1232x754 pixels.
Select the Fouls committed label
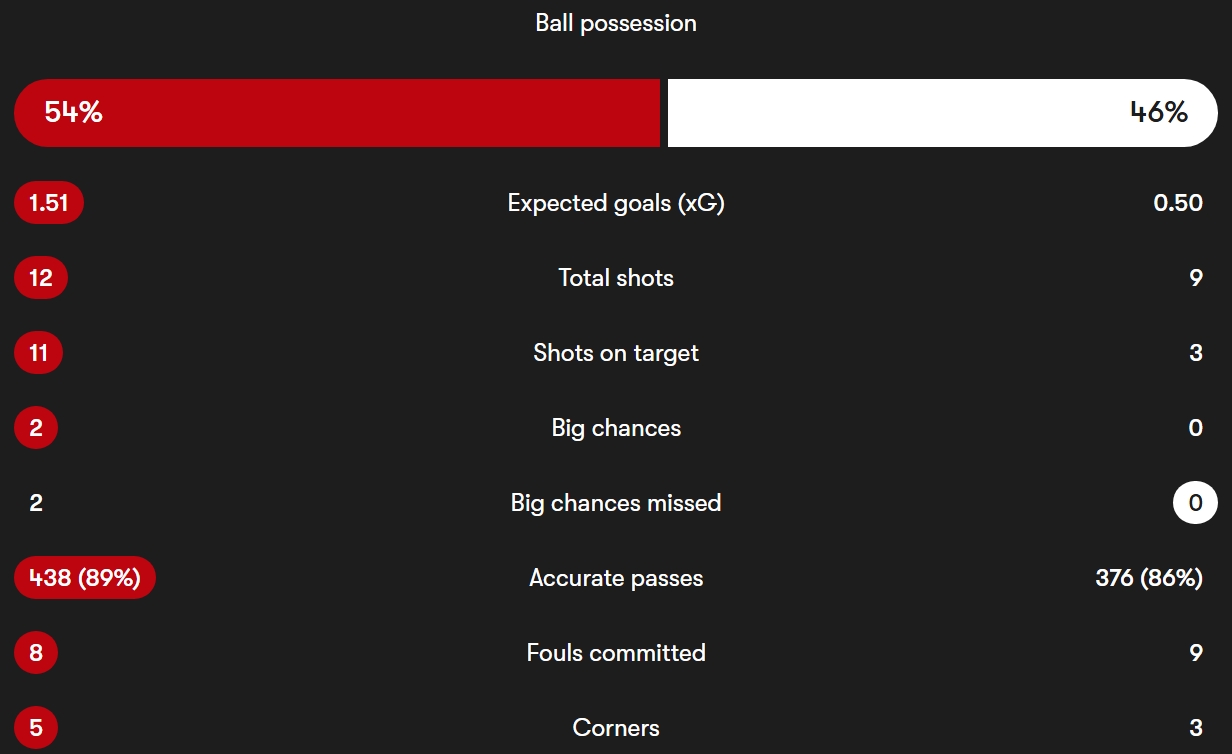[x=616, y=653]
